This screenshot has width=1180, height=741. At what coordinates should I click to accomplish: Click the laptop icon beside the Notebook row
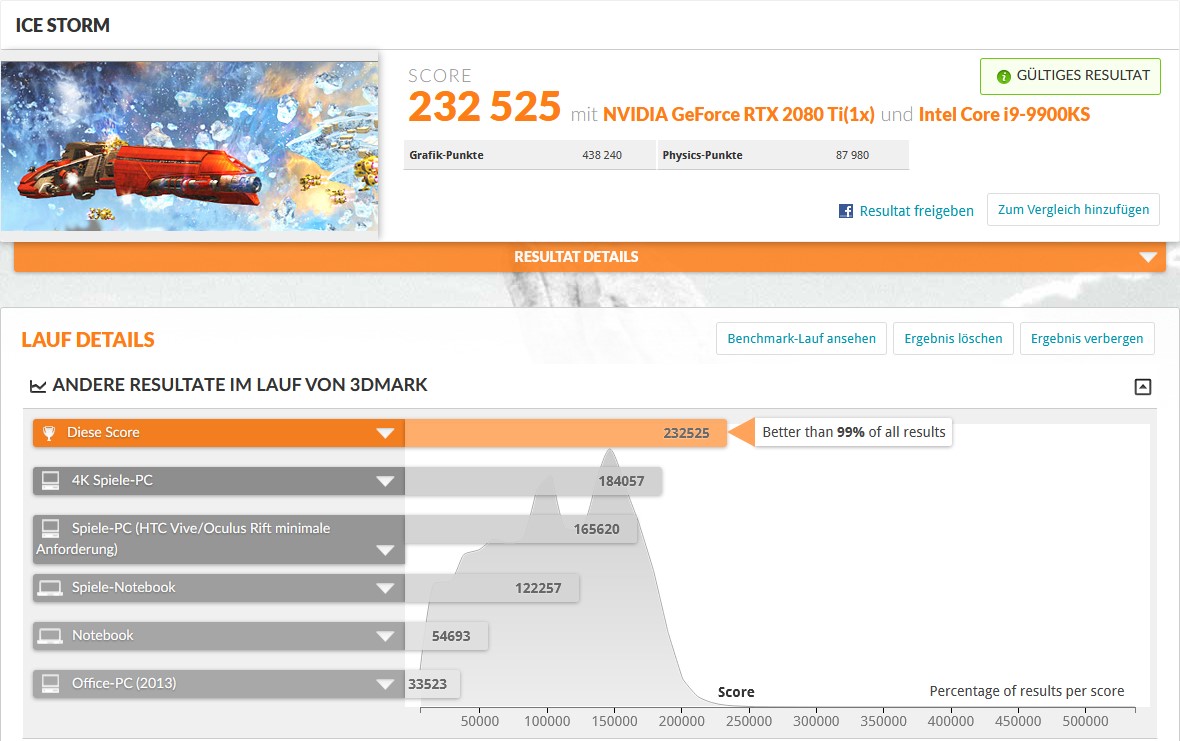click(x=49, y=636)
